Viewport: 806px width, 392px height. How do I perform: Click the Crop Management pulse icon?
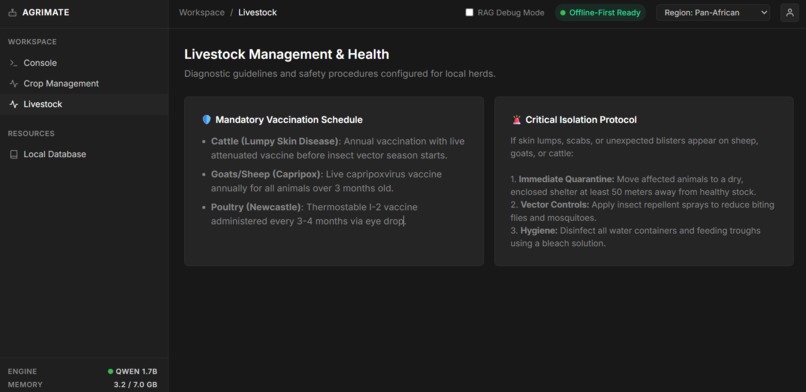click(14, 83)
